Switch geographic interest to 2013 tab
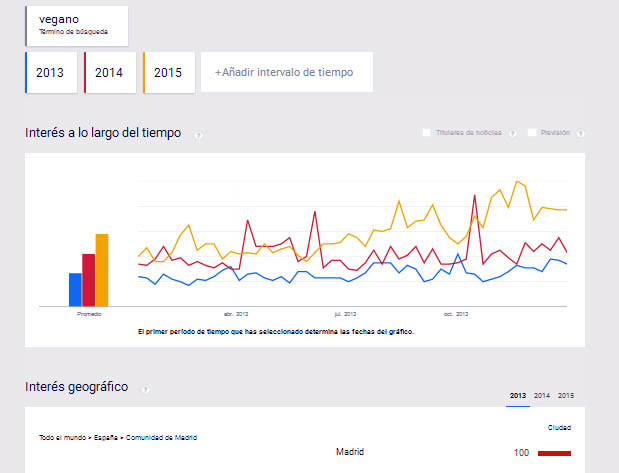The height and width of the screenshot is (473, 619). [x=518, y=396]
